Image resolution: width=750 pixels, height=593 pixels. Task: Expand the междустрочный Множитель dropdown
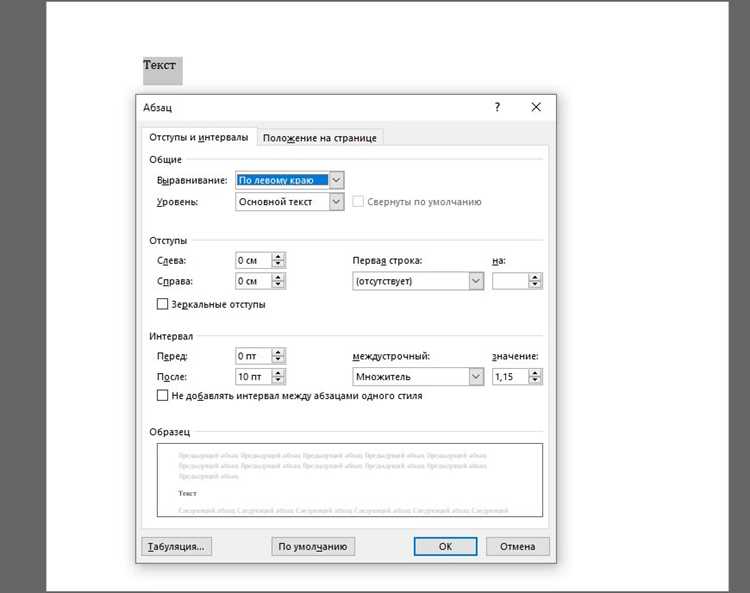coord(476,377)
